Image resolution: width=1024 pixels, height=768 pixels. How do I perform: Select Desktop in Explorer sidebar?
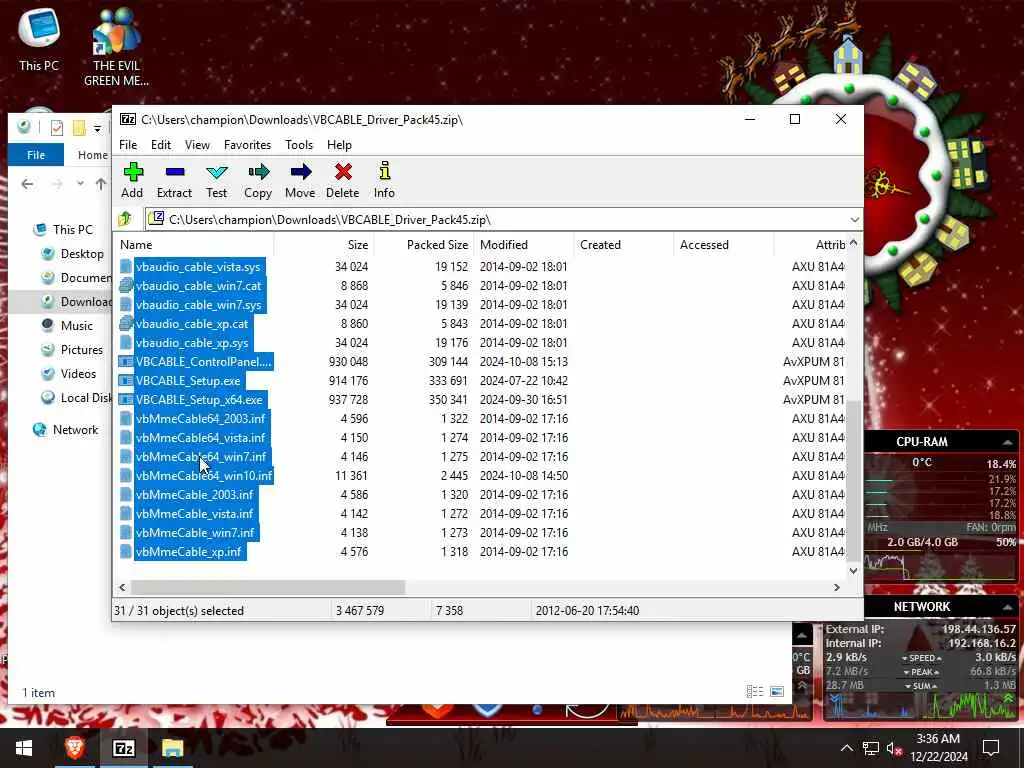click(74, 254)
